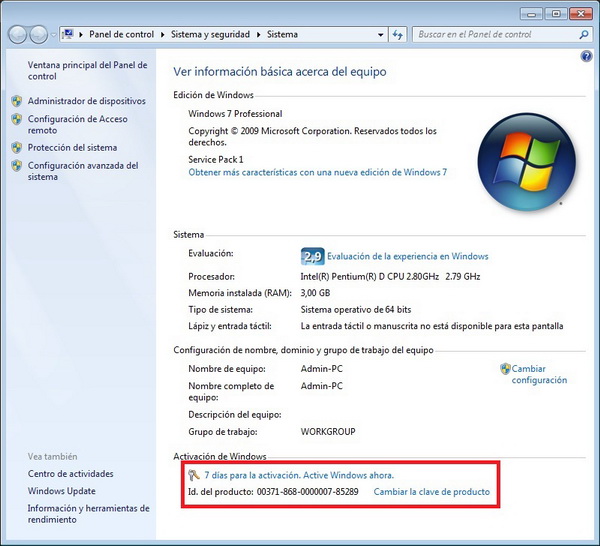Screen dimensions: 600x546
Task: Click the activation key icon
Action: (194, 475)
